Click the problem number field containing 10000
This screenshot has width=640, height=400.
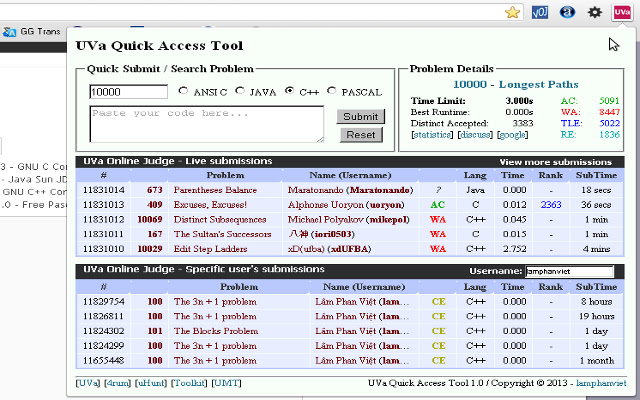128,92
